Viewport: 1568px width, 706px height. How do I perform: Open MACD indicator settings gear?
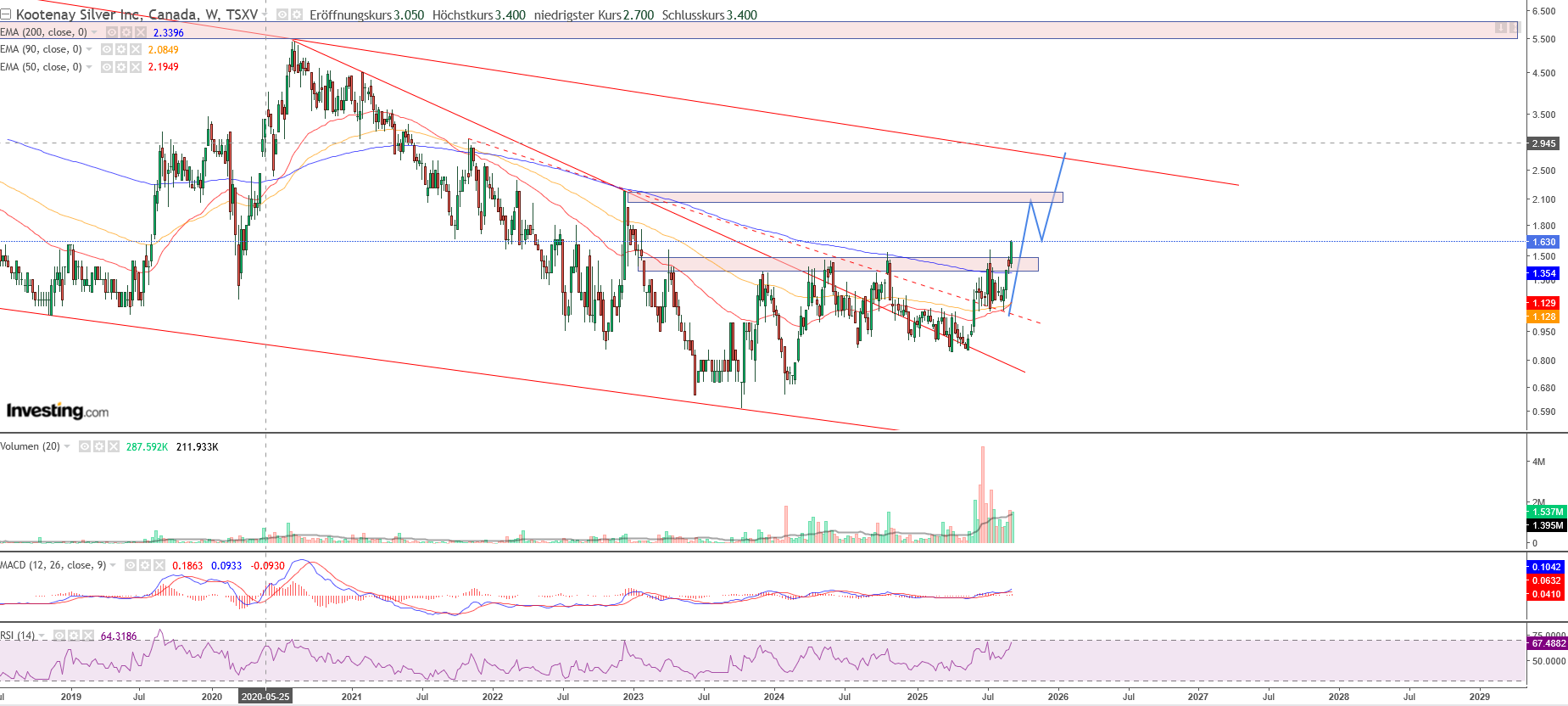tap(145, 565)
